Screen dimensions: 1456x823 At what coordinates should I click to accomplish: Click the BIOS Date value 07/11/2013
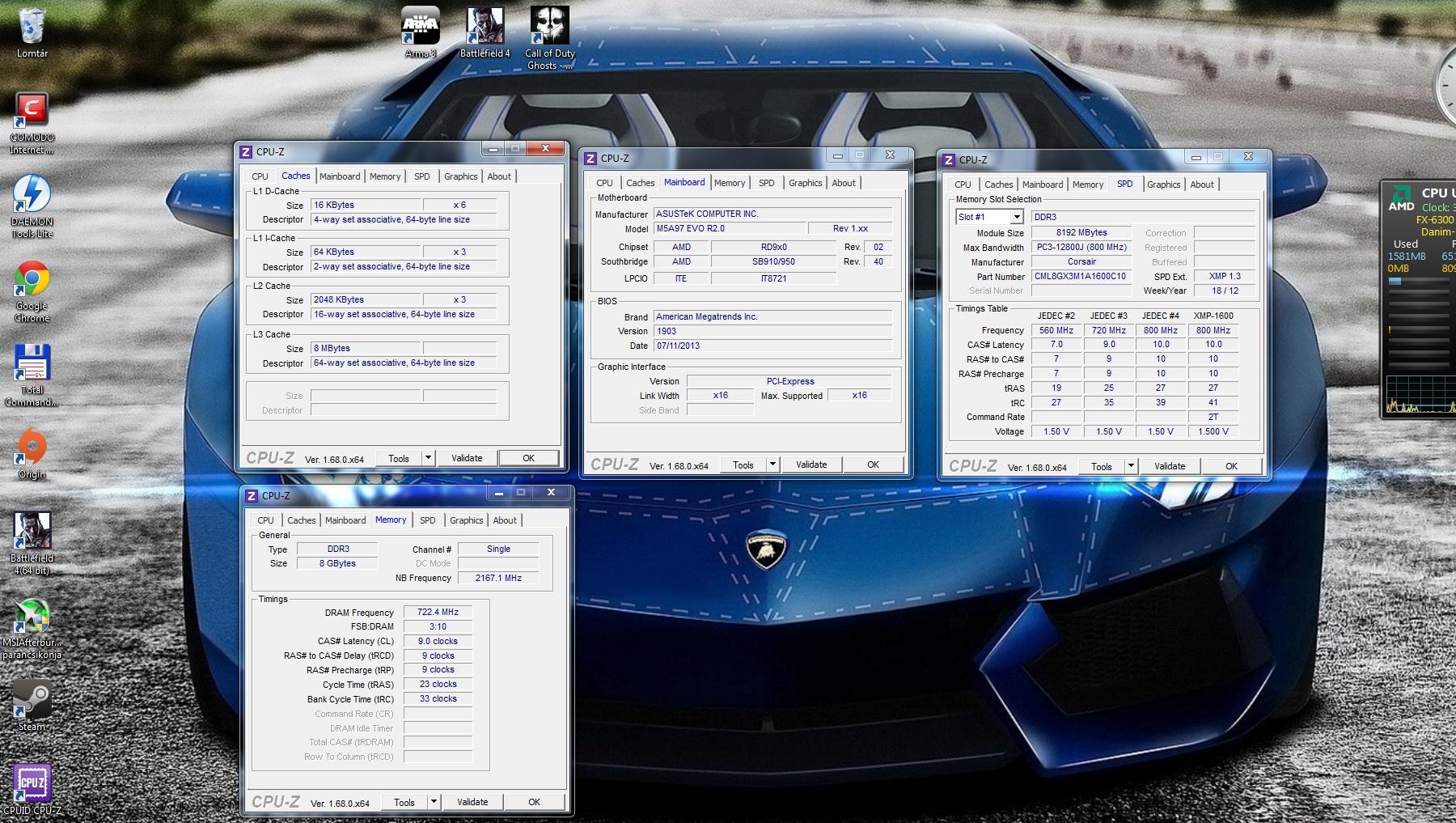[x=772, y=346]
